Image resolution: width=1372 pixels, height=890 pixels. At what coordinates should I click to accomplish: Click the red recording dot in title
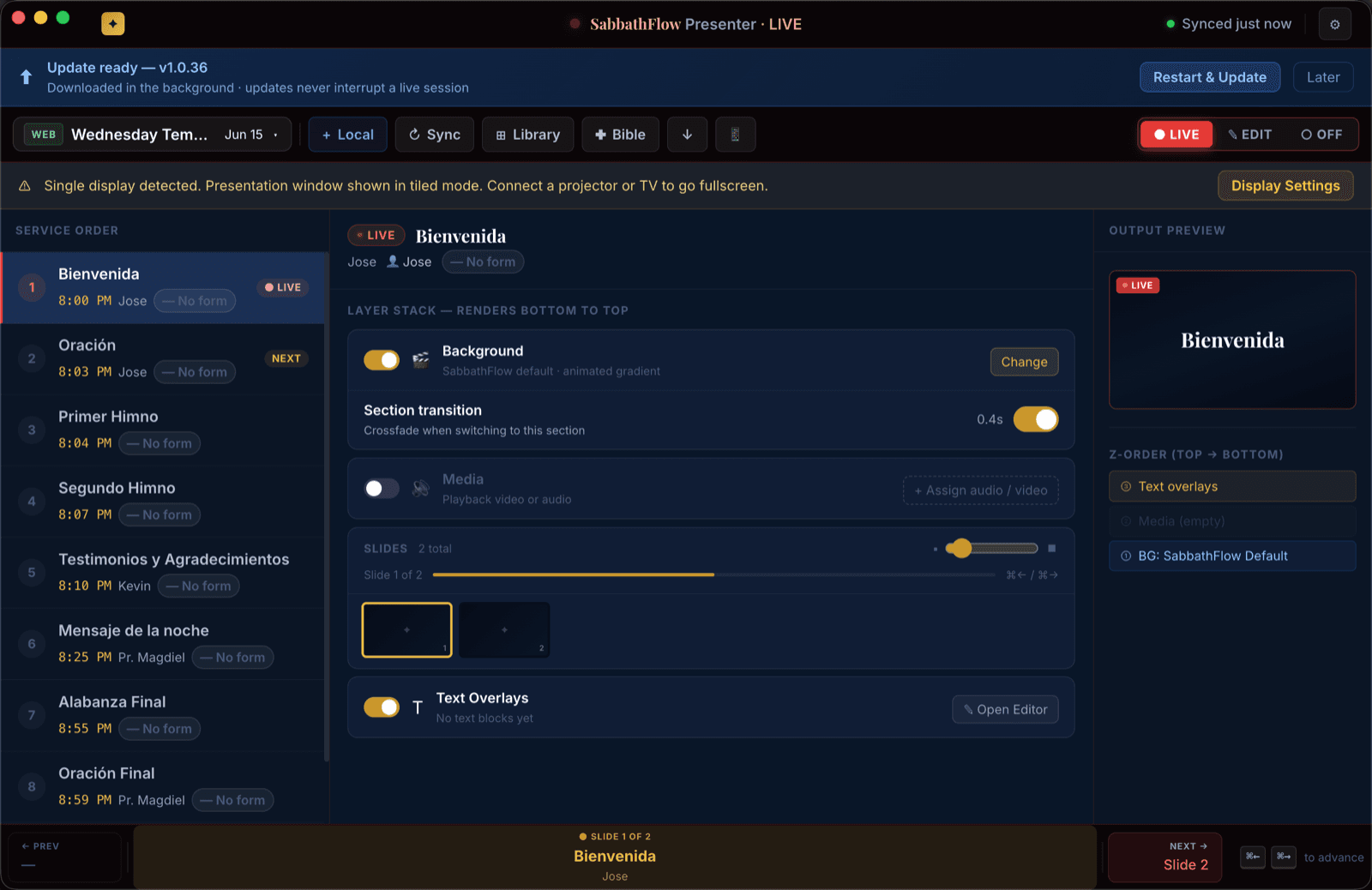(575, 24)
